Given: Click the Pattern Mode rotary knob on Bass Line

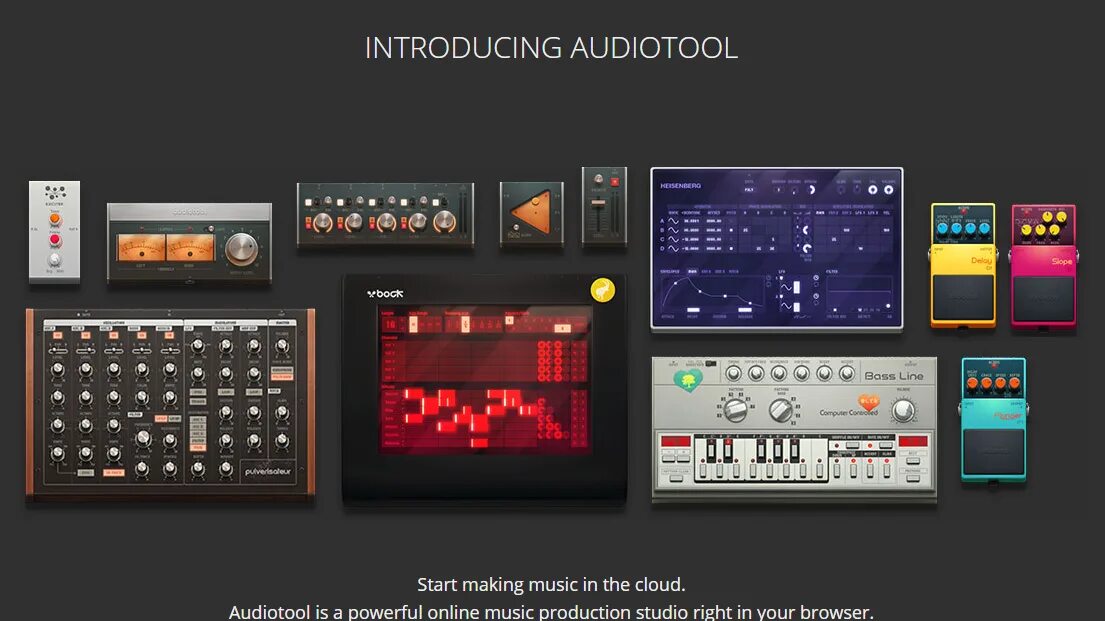Looking at the screenshot, I should pos(780,409).
